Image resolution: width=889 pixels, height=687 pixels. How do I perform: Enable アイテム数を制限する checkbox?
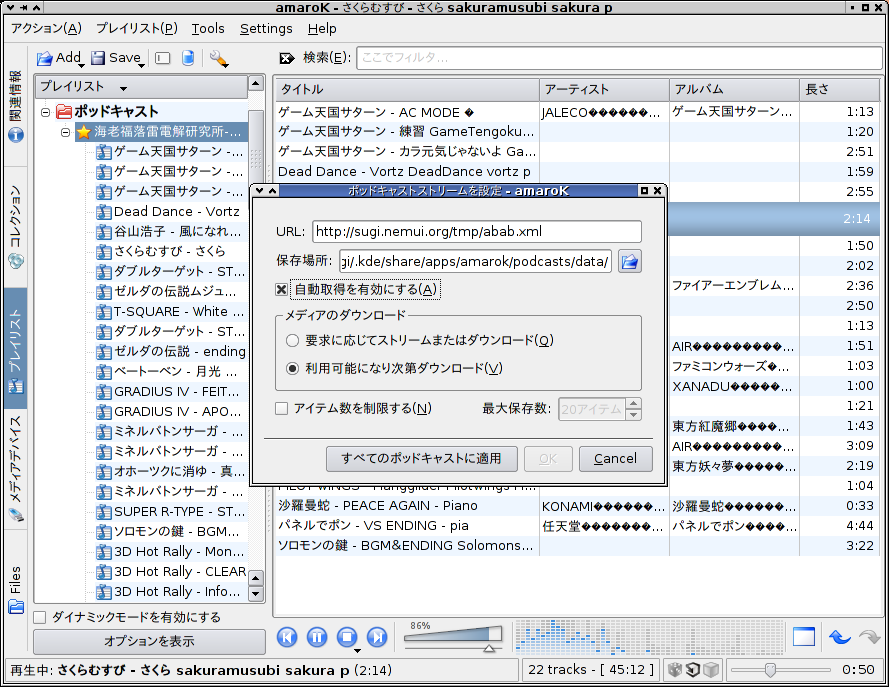(281, 408)
